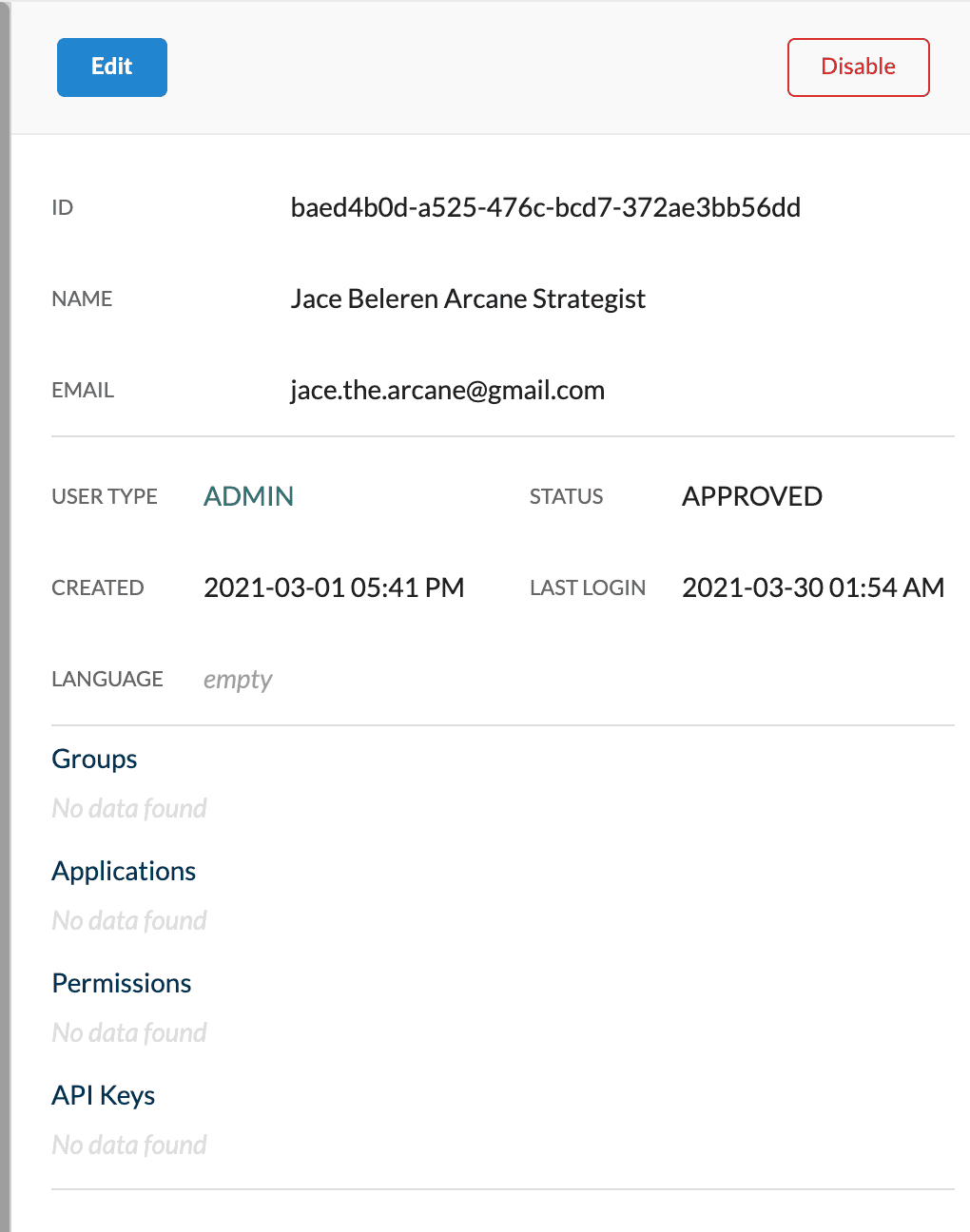Open the Groups section heading
Viewport: 970px width, 1232px height.
(x=94, y=759)
